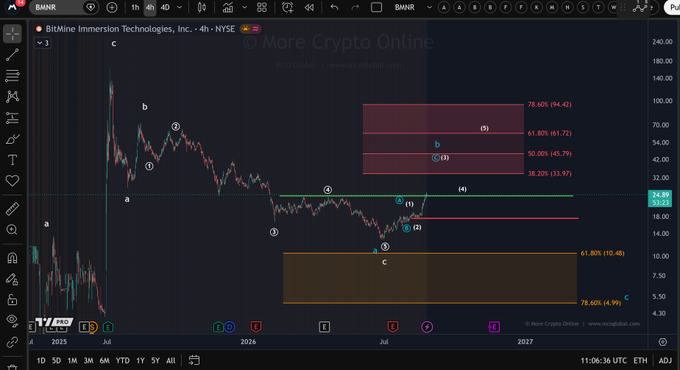Expand the time interval dropdown

[x=180, y=7]
